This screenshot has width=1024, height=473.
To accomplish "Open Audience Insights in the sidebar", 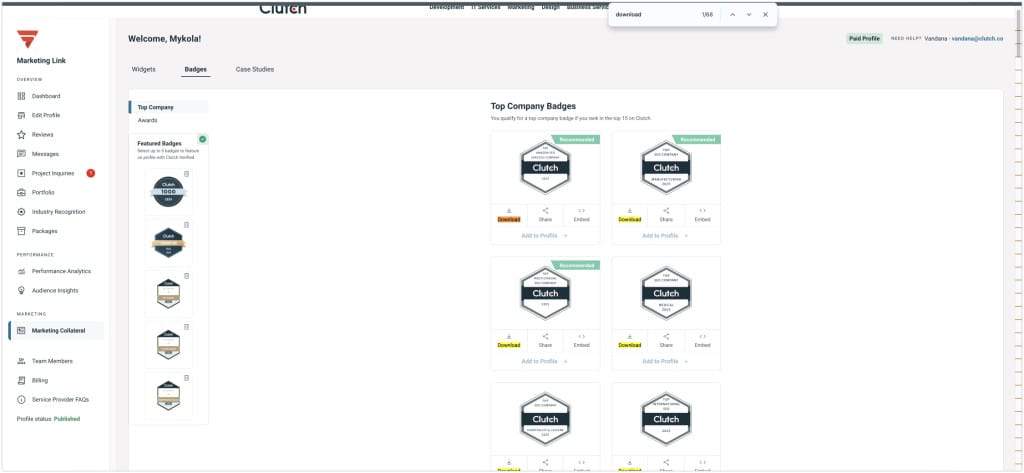I will pos(55,290).
